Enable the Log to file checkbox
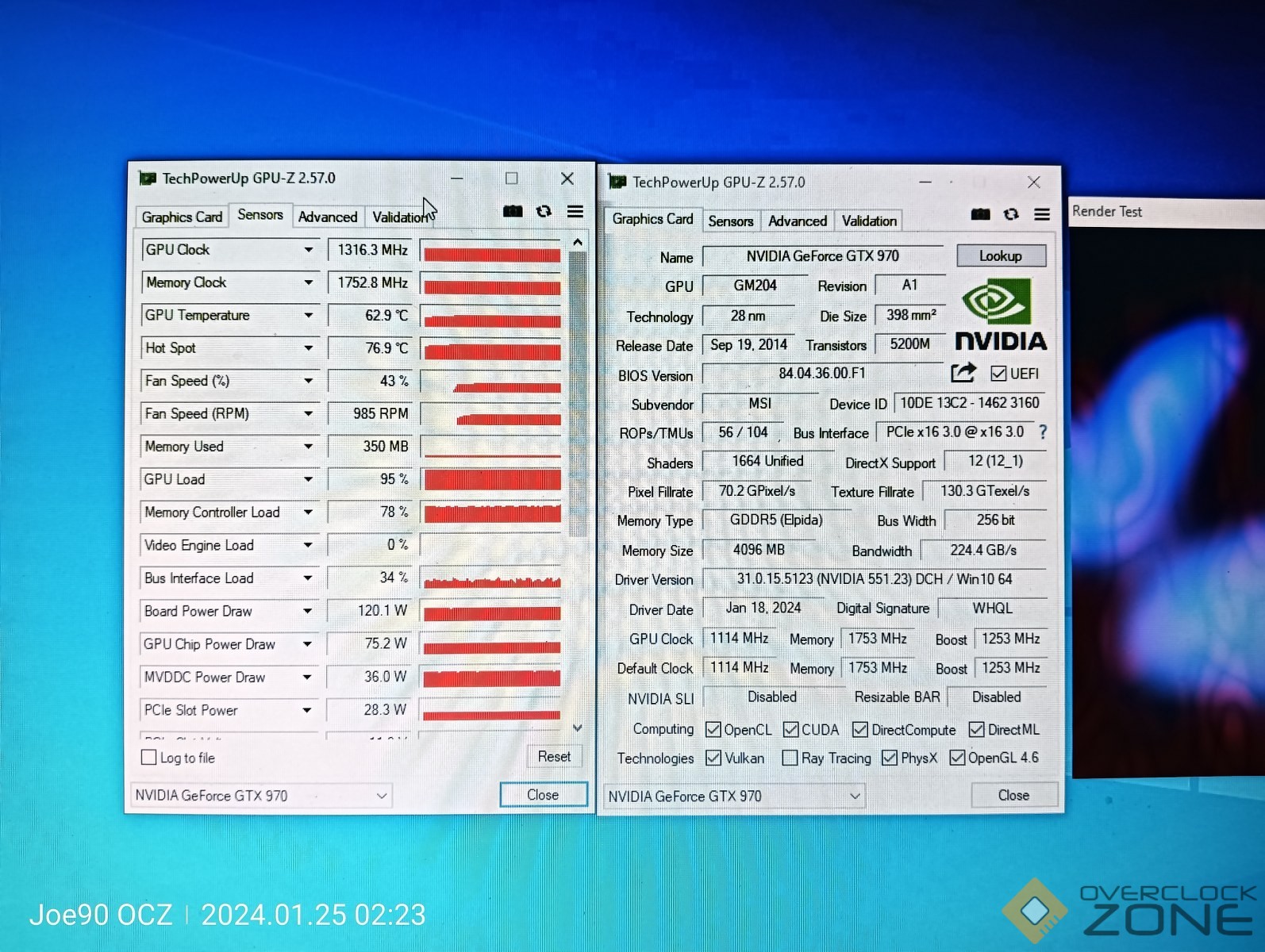The image size is (1265, 952). pyautogui.click(x=148, y=758)
